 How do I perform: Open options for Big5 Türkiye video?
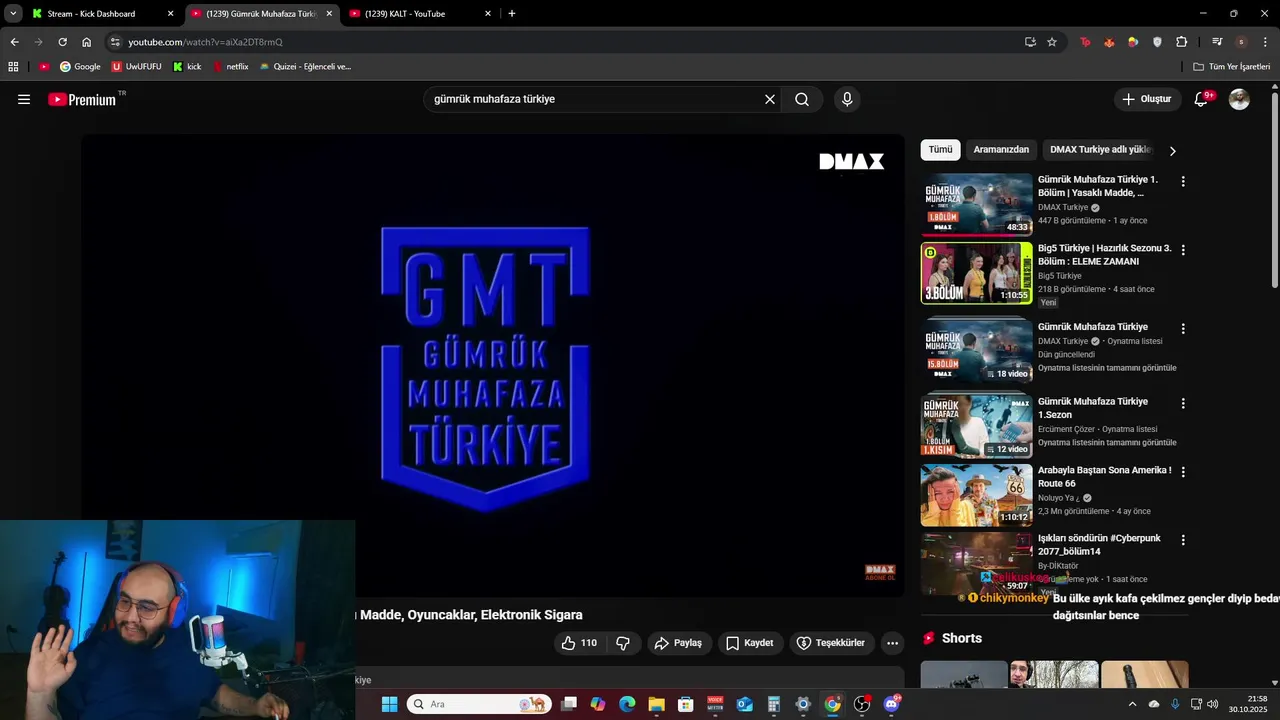click(1183, 250)
